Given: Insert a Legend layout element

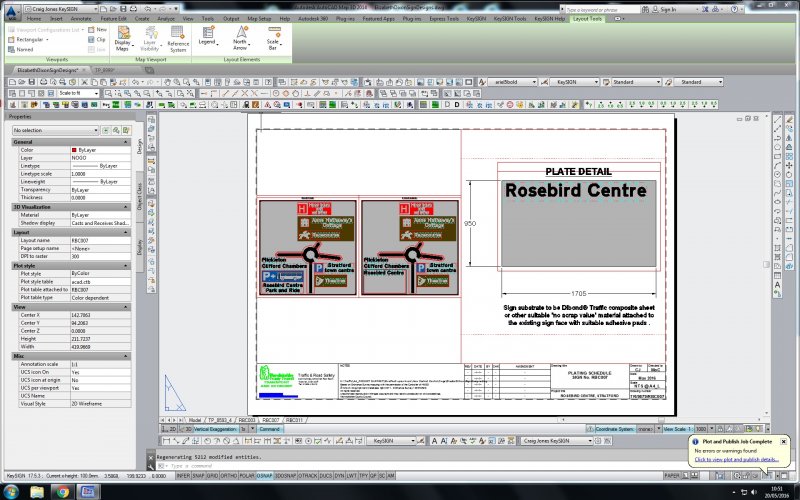Looking at the screenshot, I should click(208, 36).
